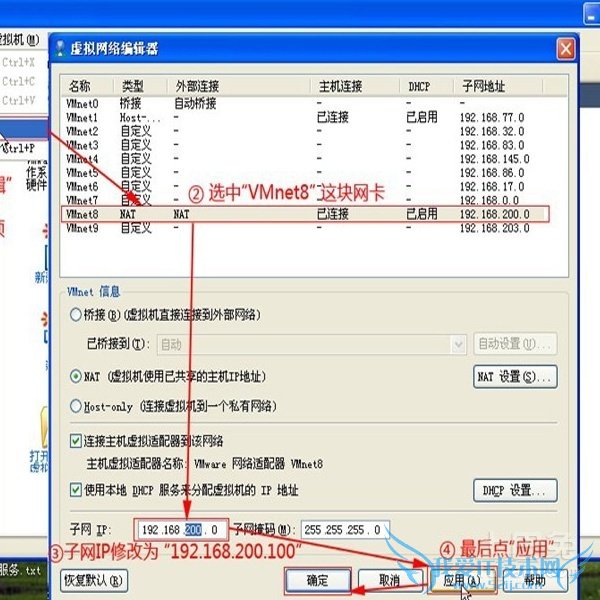Sort by 主机连接 column header
Screen dimensions: 600x600
[355, 86]
